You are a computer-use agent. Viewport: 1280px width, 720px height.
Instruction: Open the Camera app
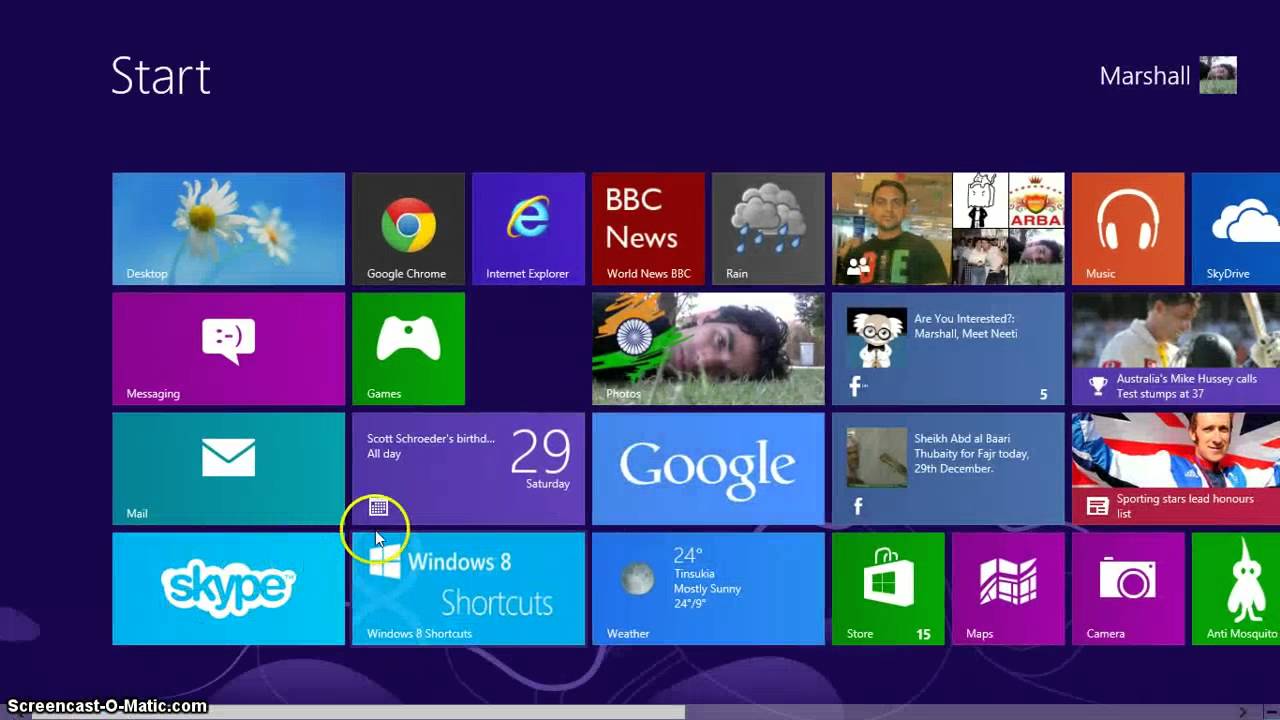1128,588
